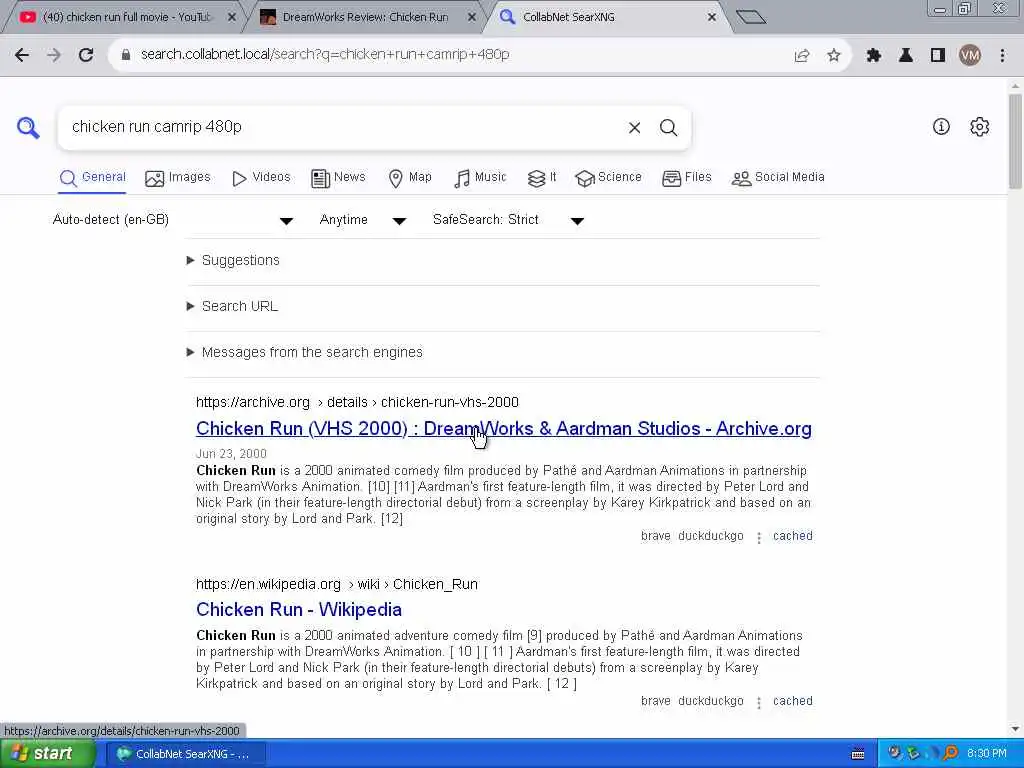
Task: Open Chicken Run (VHS 2000) Archive.org result
Action: click(504, 429)
